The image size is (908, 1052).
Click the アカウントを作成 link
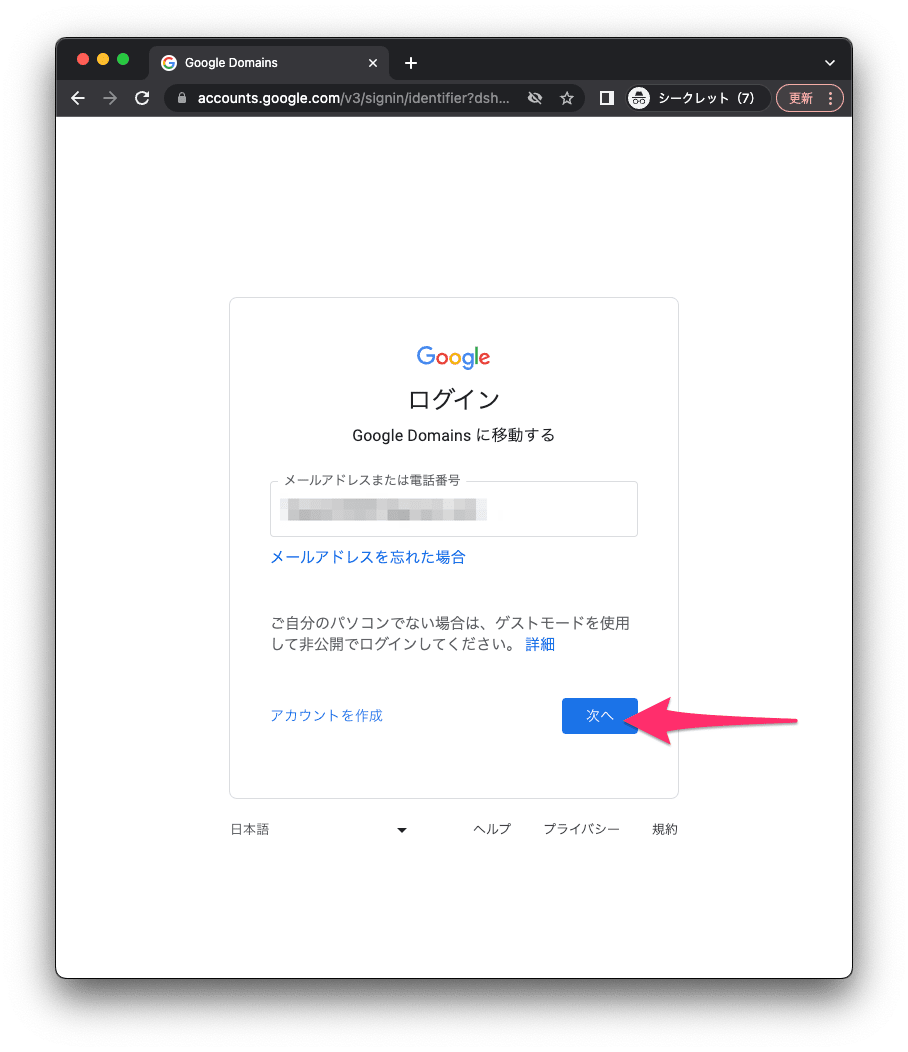(326, 715)
